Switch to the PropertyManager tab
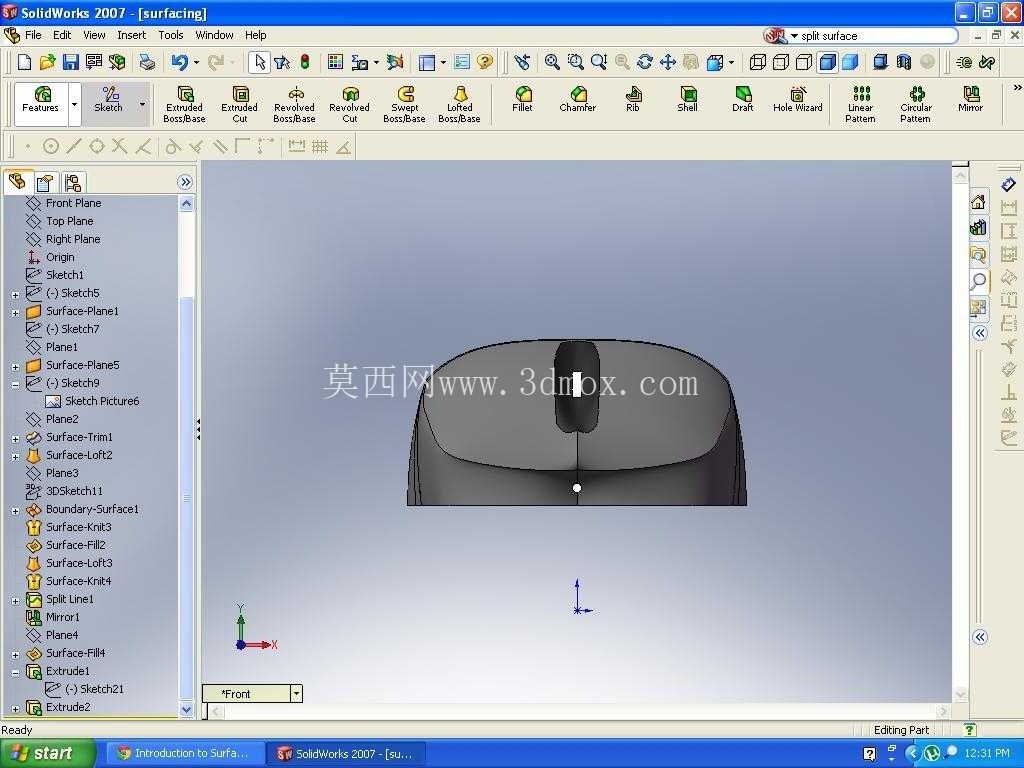Screen dimensions: 1024x768 coord(44,182)
